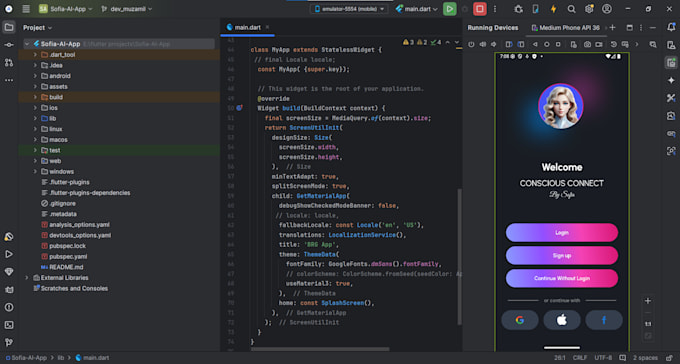Viewport: 680px width, 364px height.
Task: Open Flutter attach debugger icon in top toolbar
Action: pos(518,9)
